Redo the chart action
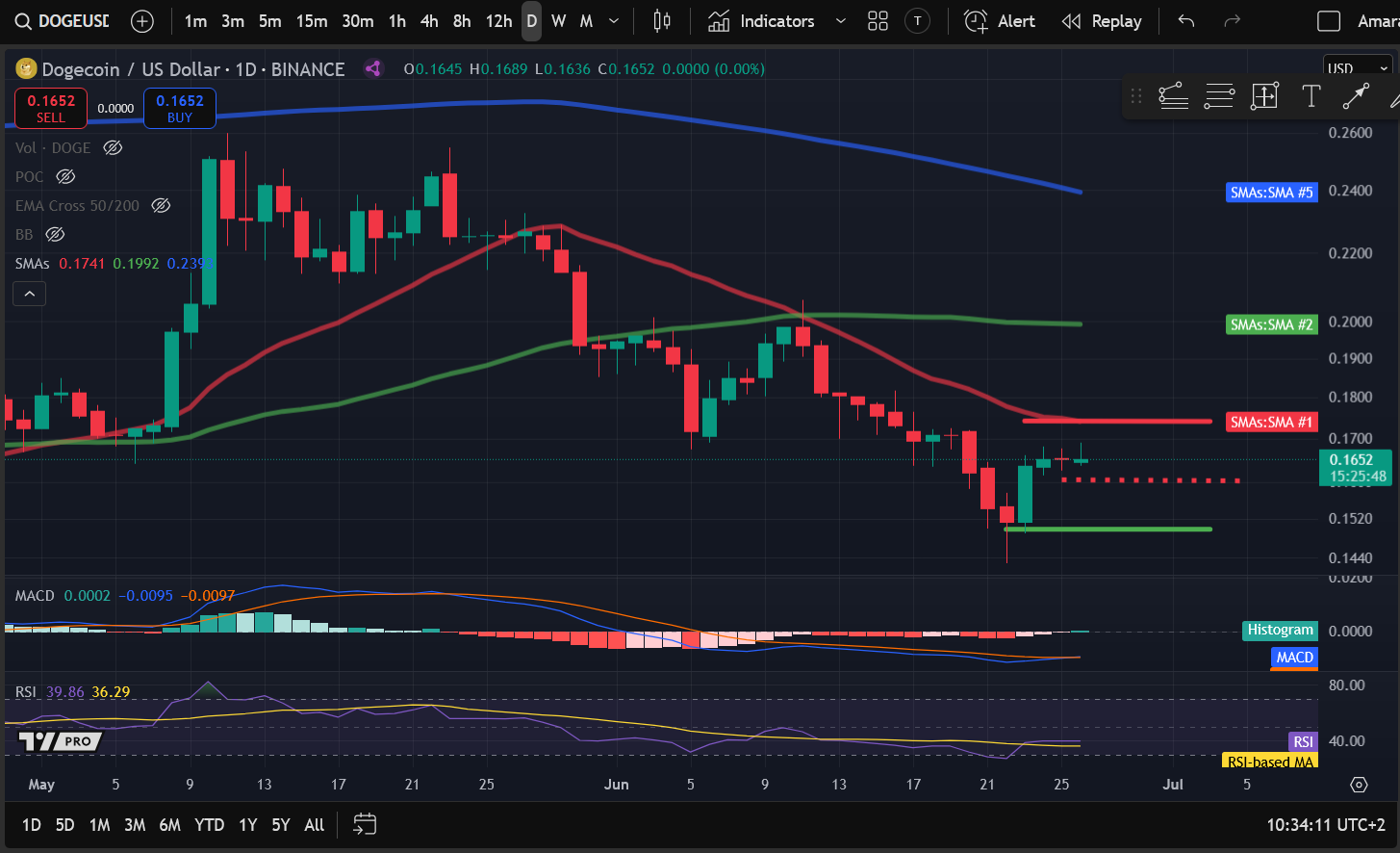 1232,21
